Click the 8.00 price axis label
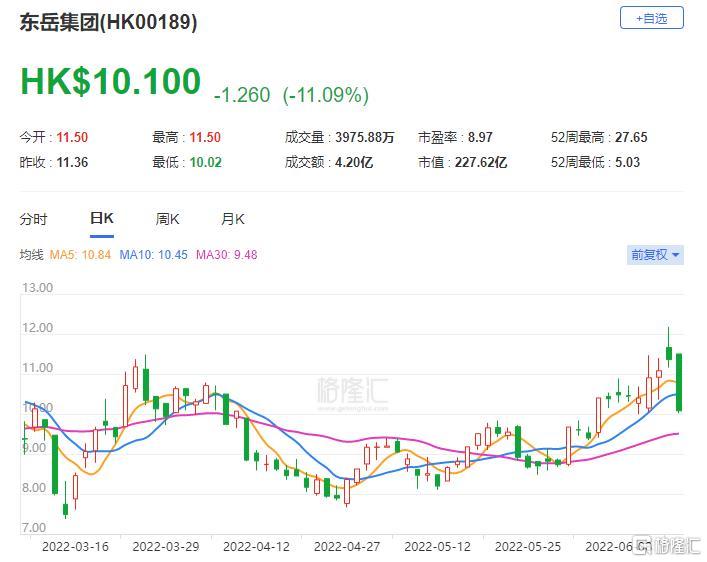Image resolution: width=707 pixels, height=562 pixels. pos(34,488)
